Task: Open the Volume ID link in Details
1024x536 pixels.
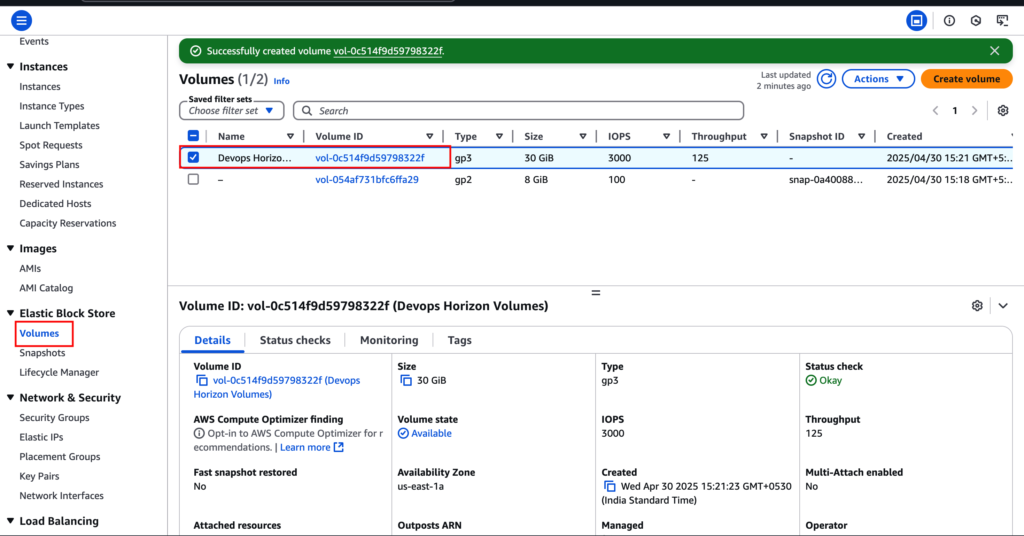Action: click(277, 388)
